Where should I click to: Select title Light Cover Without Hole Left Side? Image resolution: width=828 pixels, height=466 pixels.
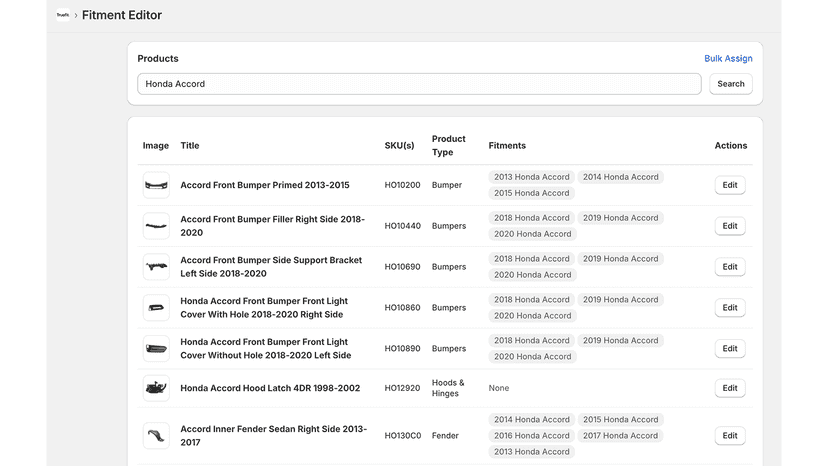tap(266, 349)
